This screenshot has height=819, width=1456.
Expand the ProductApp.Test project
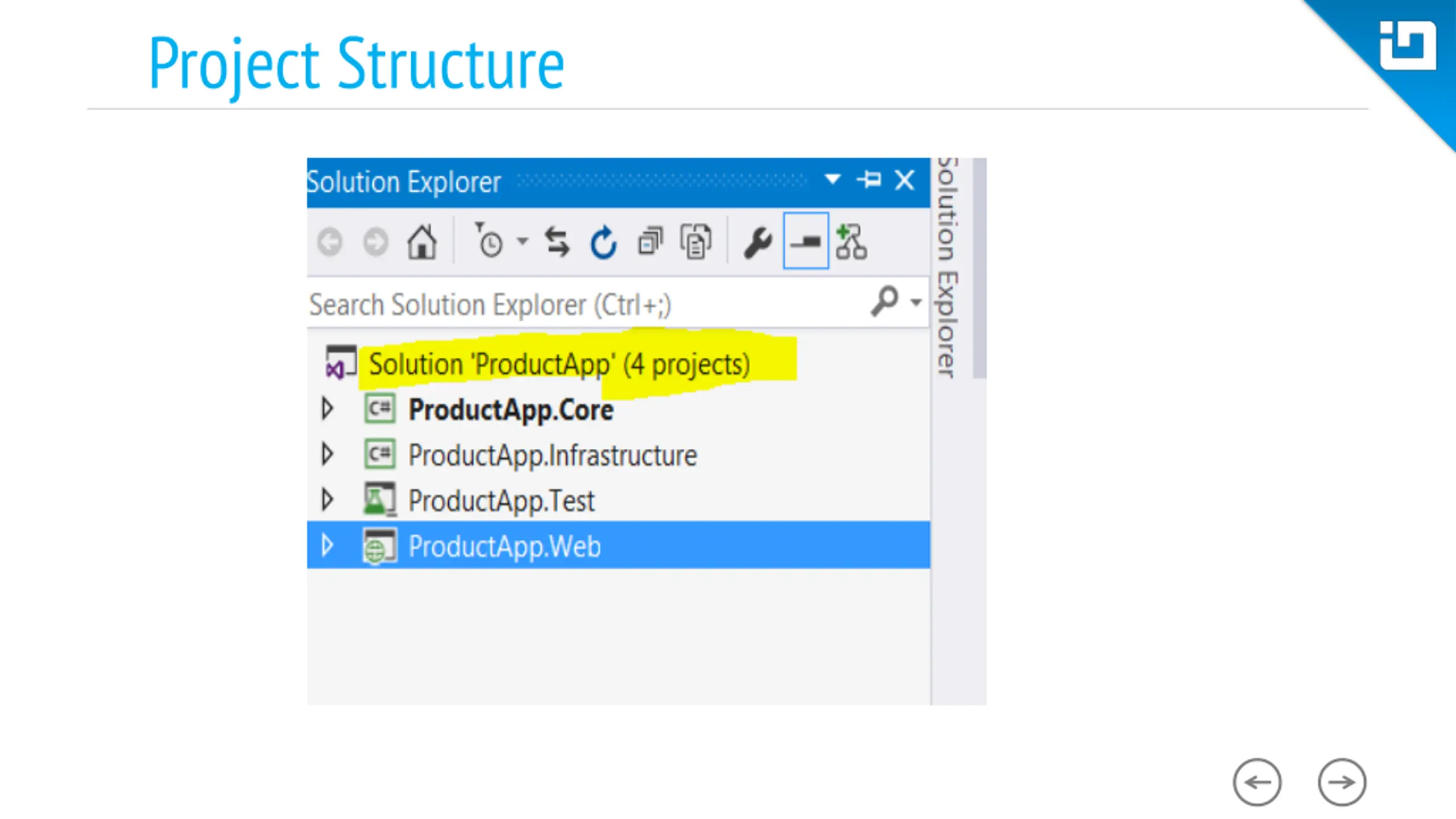click(327, 499)
